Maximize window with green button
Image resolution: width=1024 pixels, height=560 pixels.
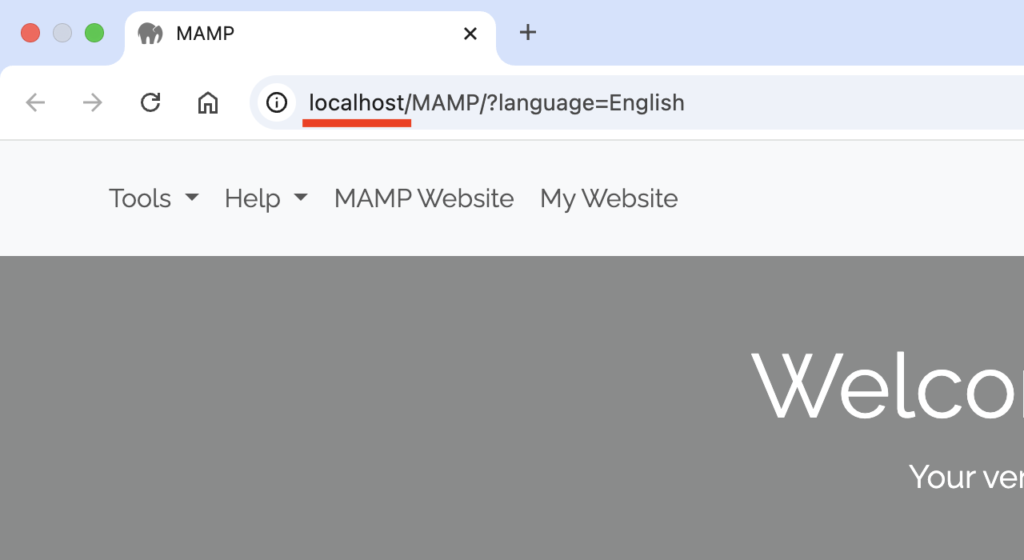tap(94, 33)
